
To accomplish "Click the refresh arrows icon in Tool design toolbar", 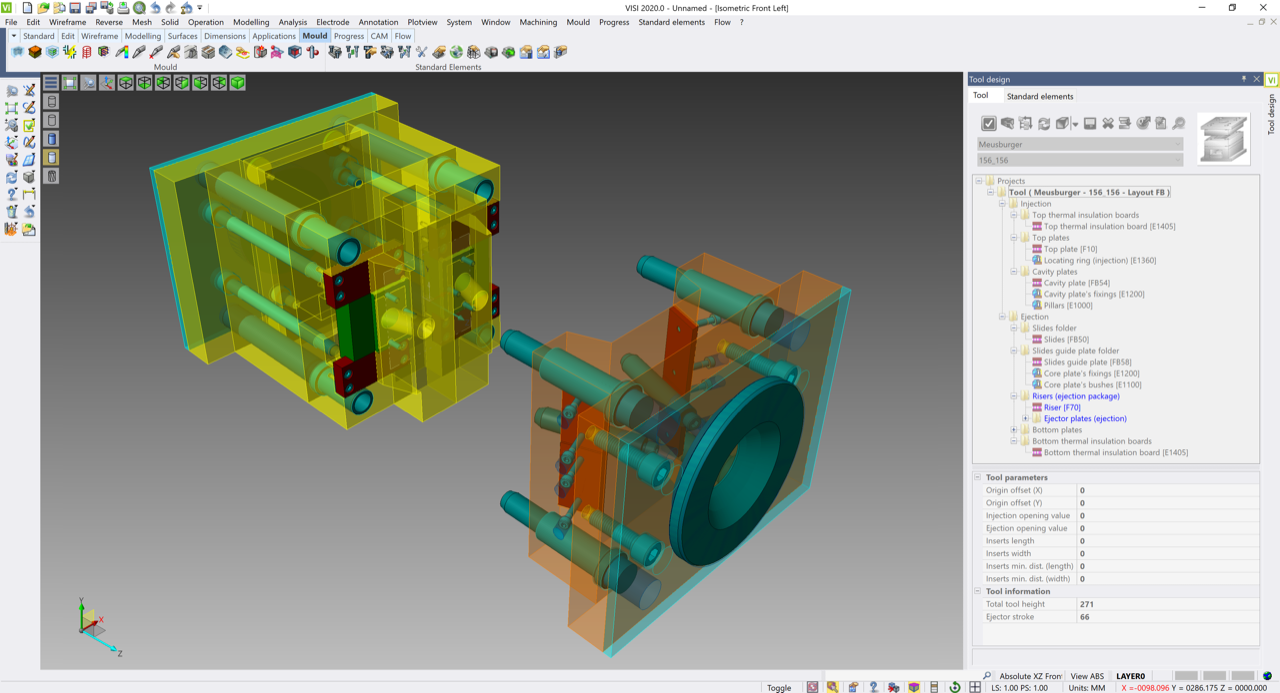I will coord(1044,124).
